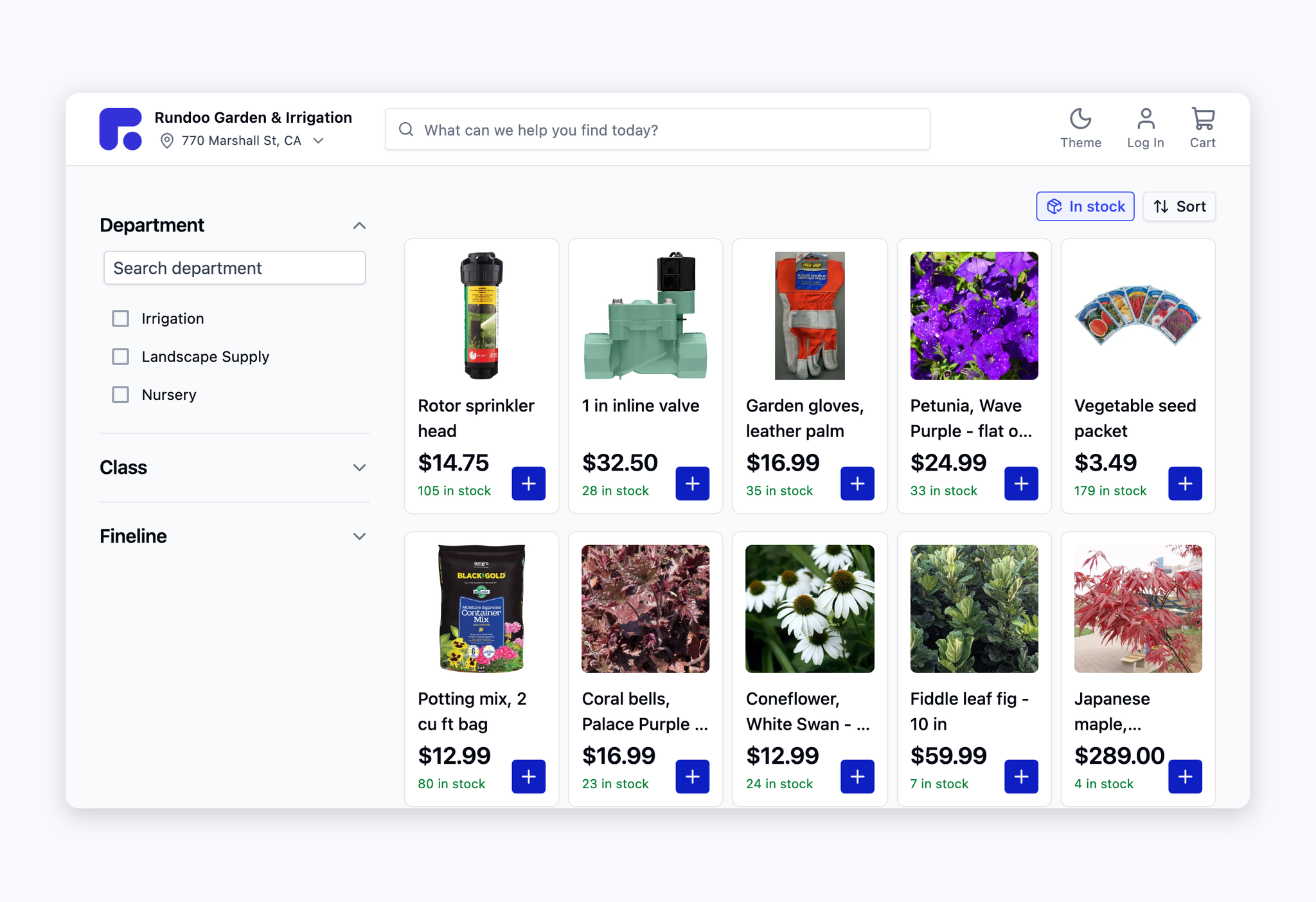The height and width of the screenshot is (902, 1316).
Task: Open the Black Gold potting mix image
Action: (481, 609)
